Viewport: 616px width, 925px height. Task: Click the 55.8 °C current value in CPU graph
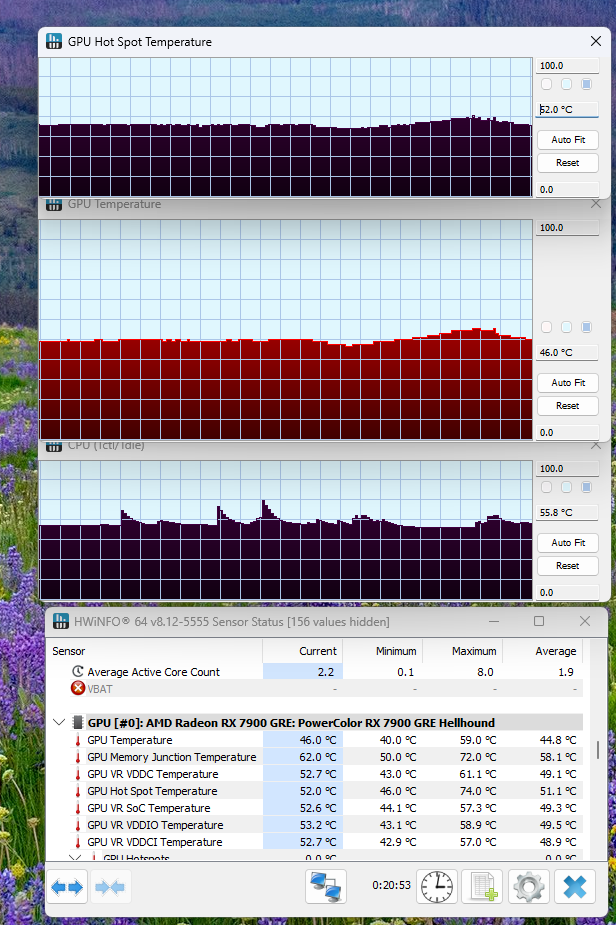567,512
